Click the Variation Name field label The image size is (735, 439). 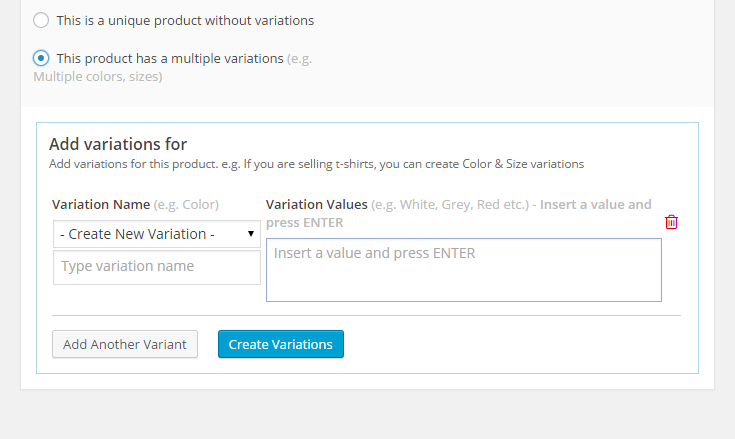tap(101, 204)
